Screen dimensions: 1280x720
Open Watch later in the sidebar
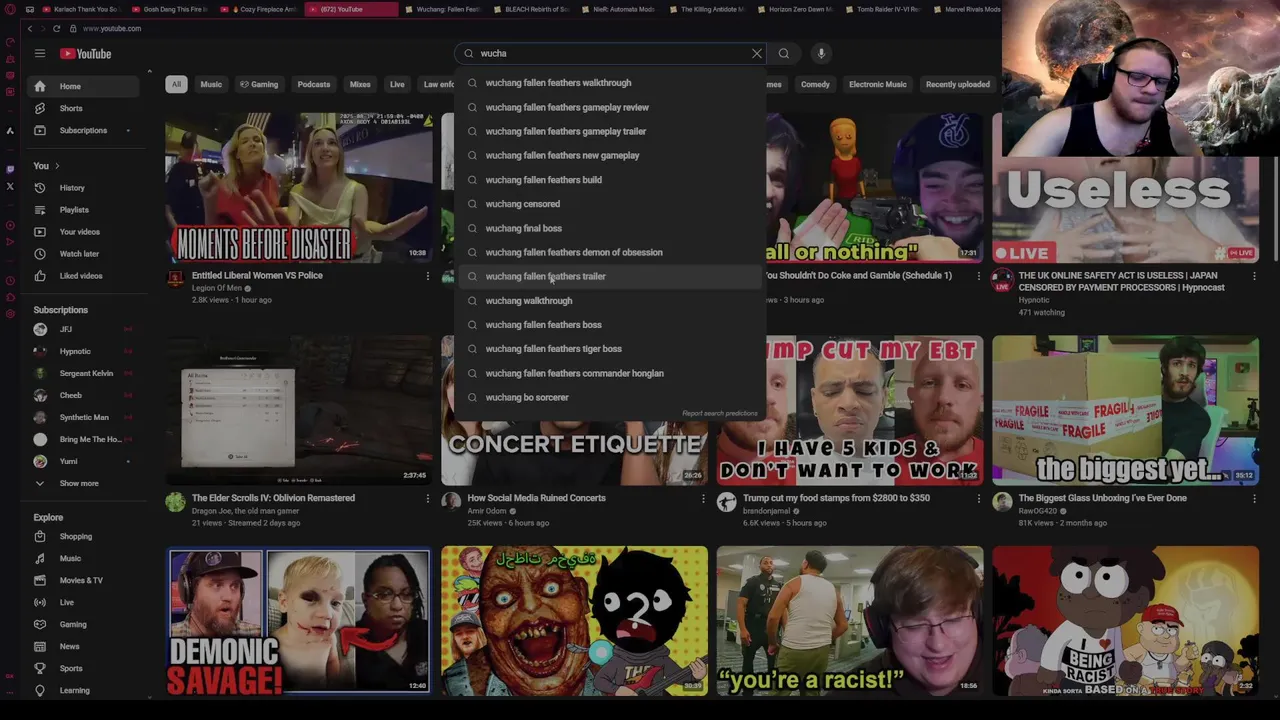84,254
